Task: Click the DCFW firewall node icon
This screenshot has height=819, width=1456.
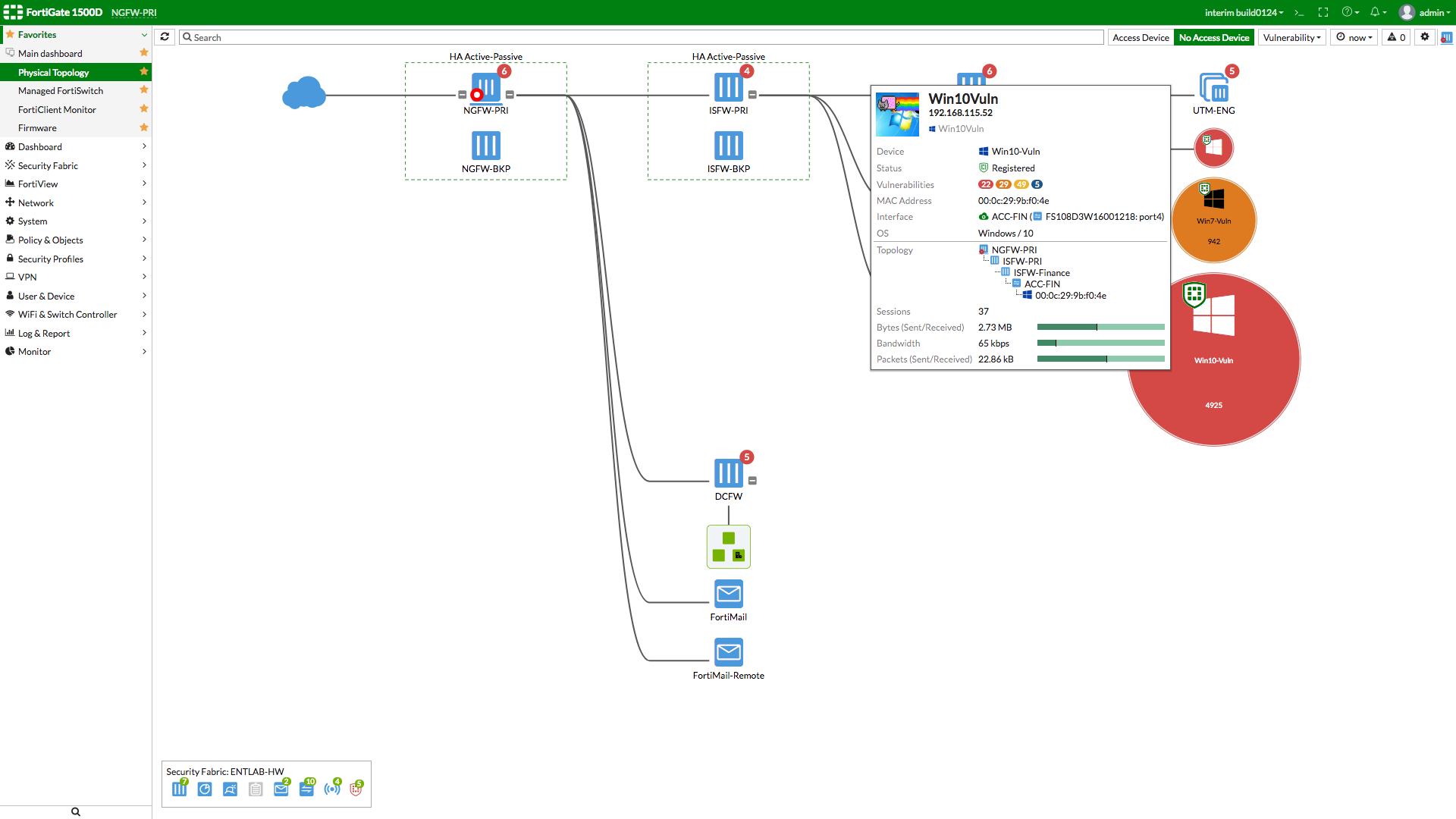Action: point(728,473)
